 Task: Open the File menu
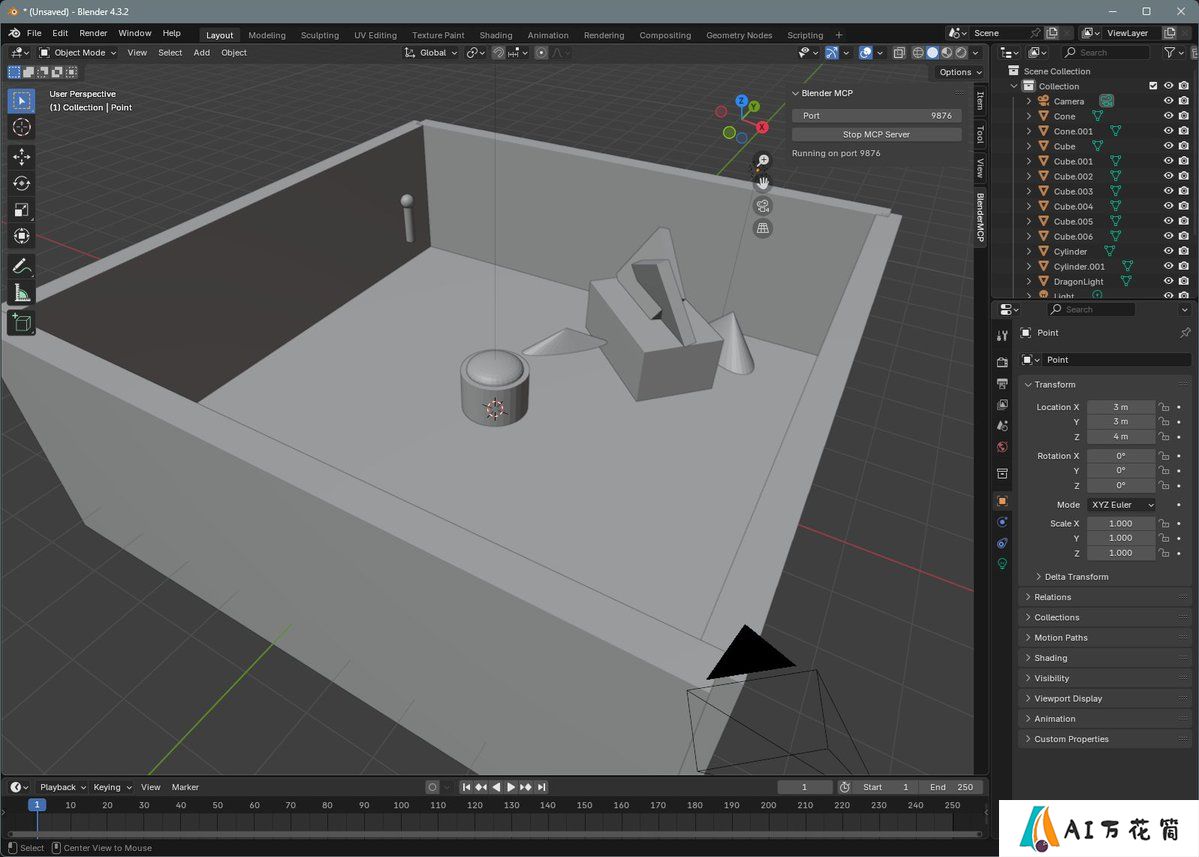(34, 33)
